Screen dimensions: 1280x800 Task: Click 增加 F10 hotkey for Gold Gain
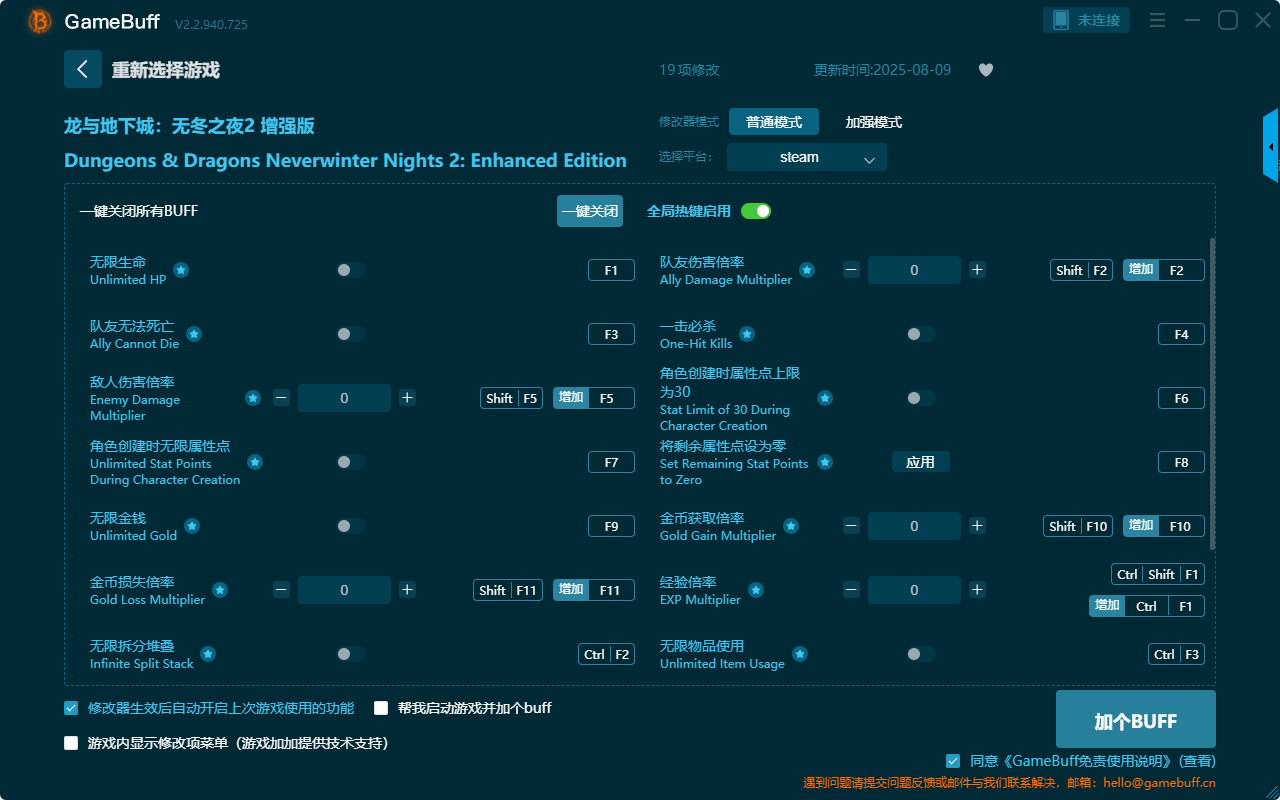(1164, 526)
